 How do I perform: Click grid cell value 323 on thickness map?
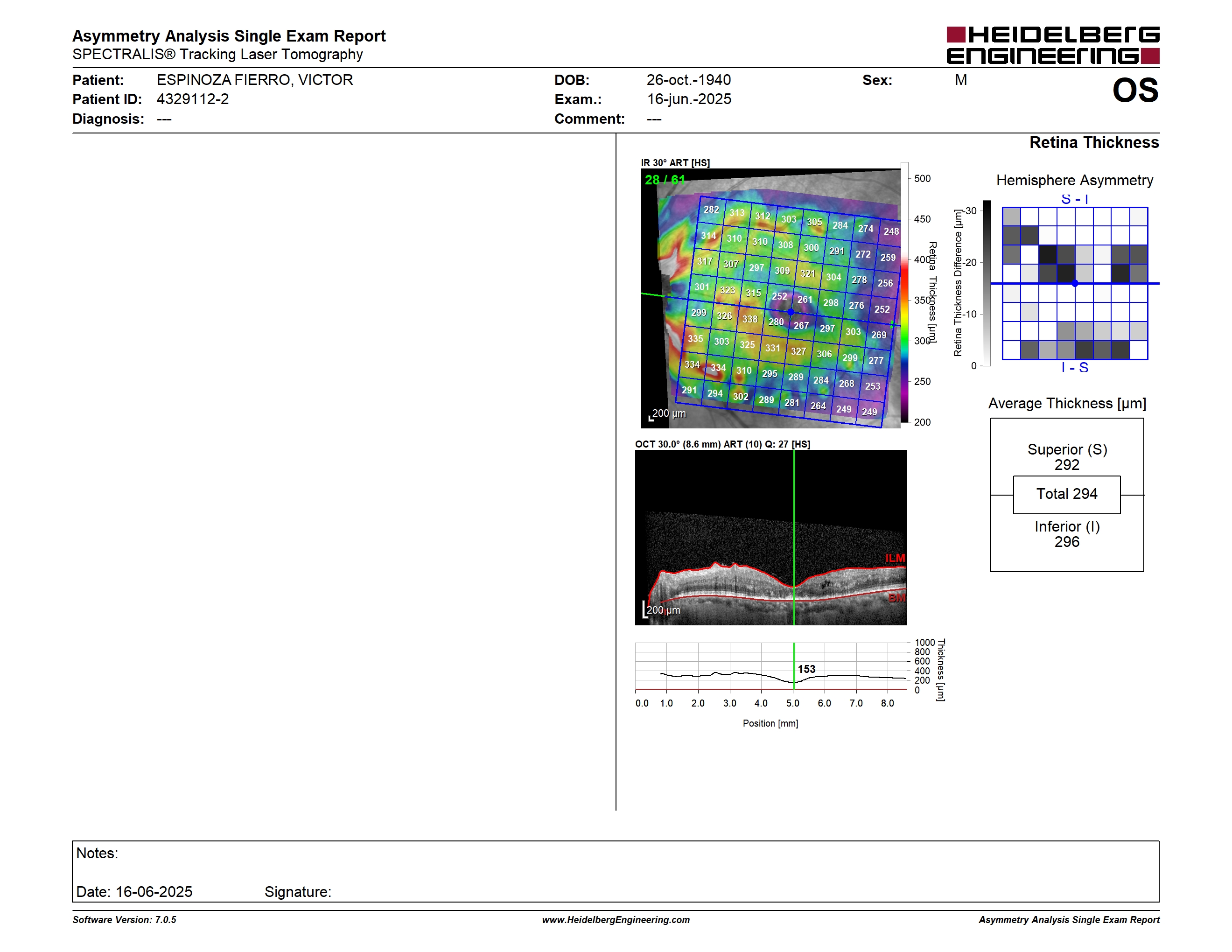point(727,290)
